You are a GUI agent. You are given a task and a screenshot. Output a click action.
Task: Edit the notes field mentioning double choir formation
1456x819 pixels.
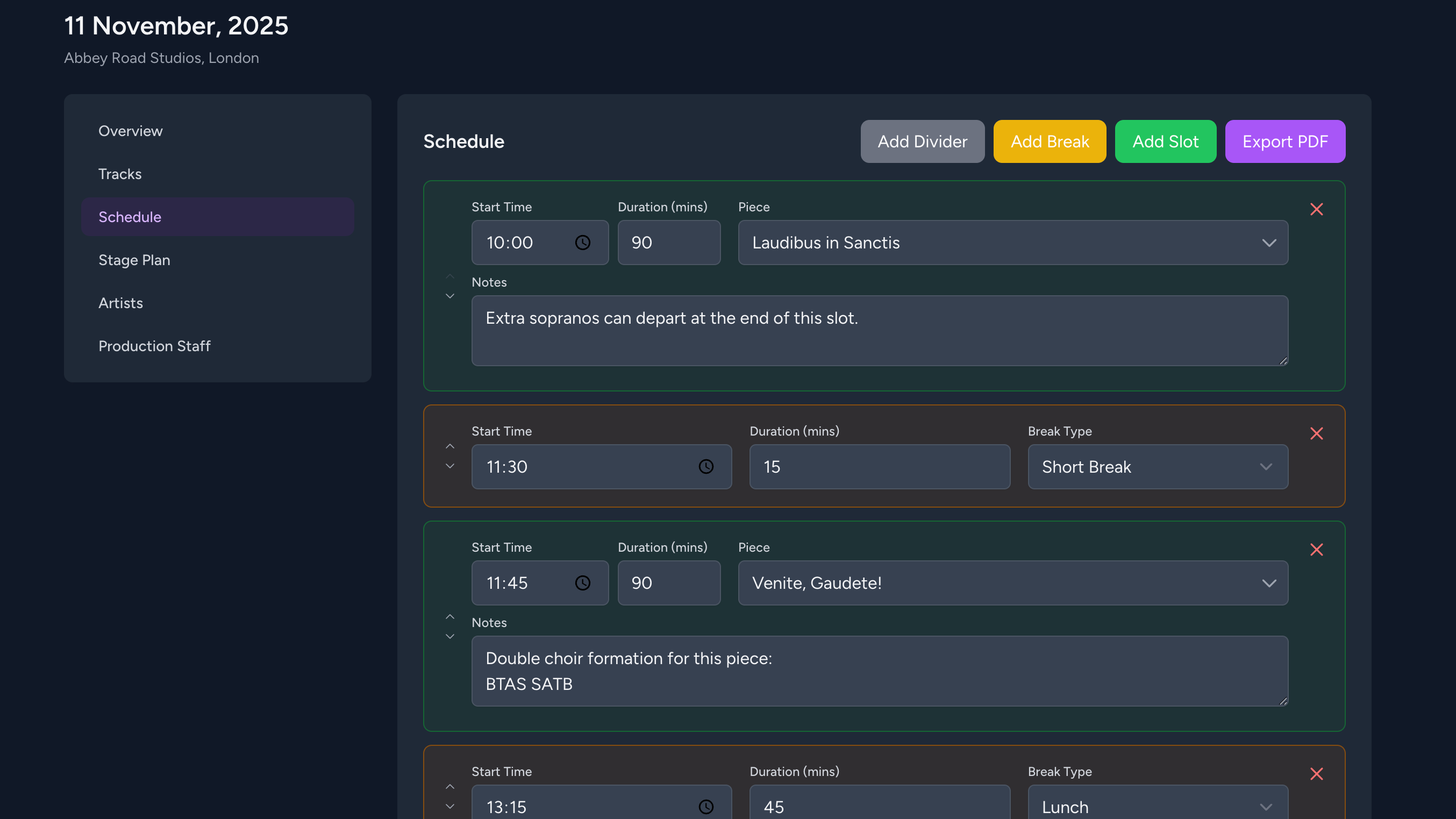pyautogui.click(x=880, y=671)
